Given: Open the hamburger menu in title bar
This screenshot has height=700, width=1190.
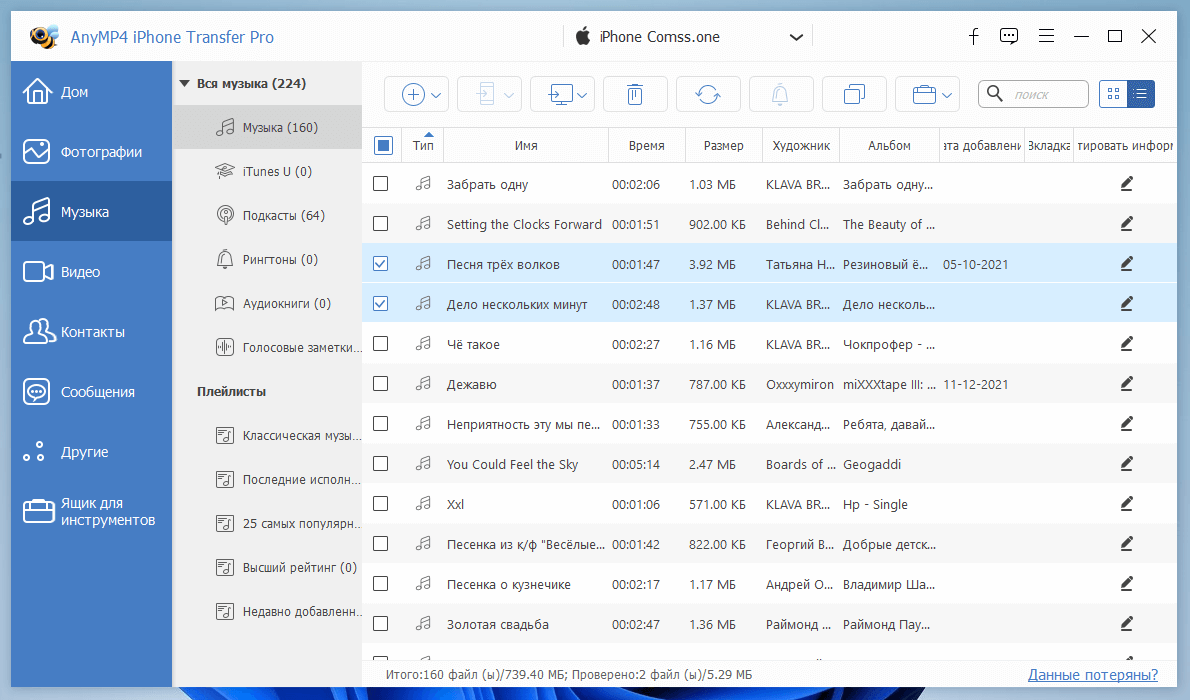Looking at the screenshot, I should point(1046,36).
